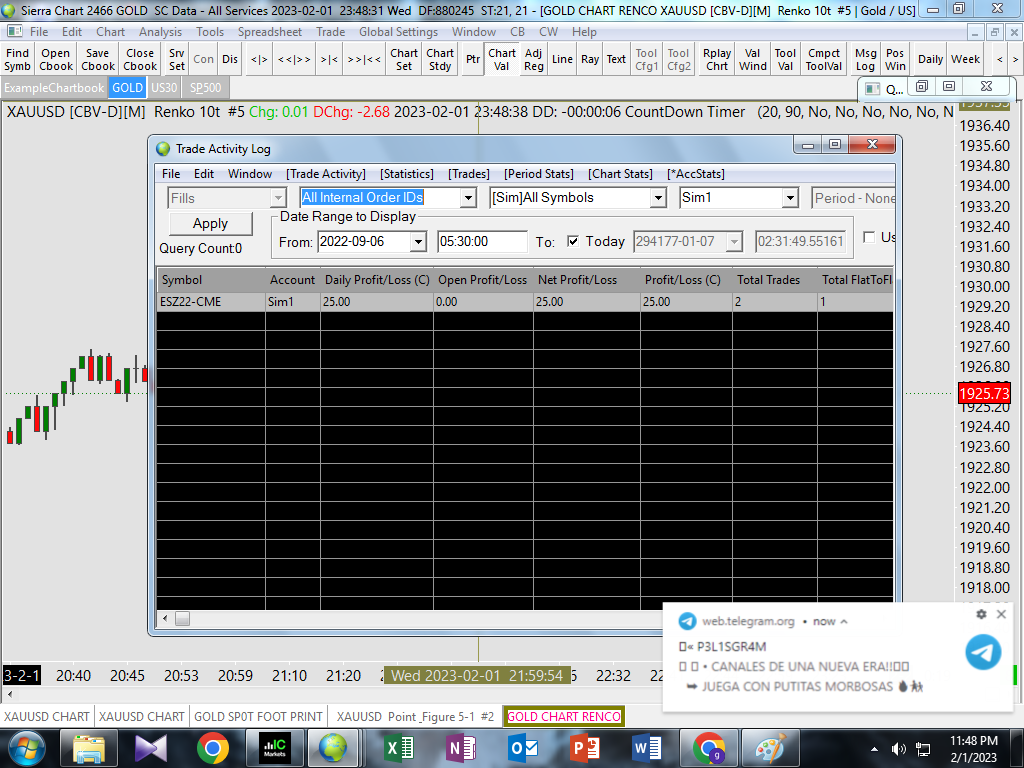Switch to the US30 chartbook tab
1024x768 pixels.
coord(164,88)
